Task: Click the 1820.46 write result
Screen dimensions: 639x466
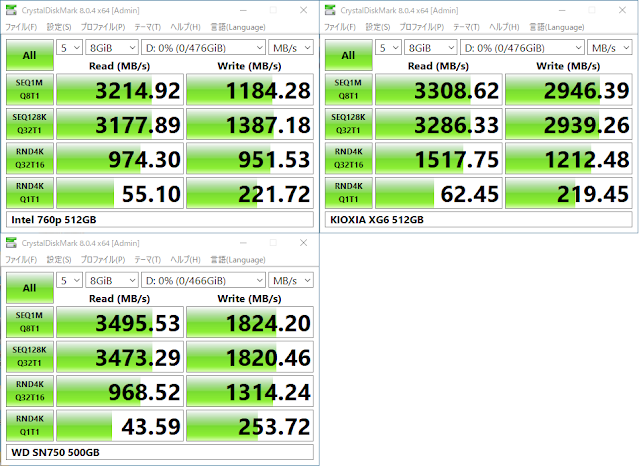Action: pyautogui.click(x=250, y=357)
